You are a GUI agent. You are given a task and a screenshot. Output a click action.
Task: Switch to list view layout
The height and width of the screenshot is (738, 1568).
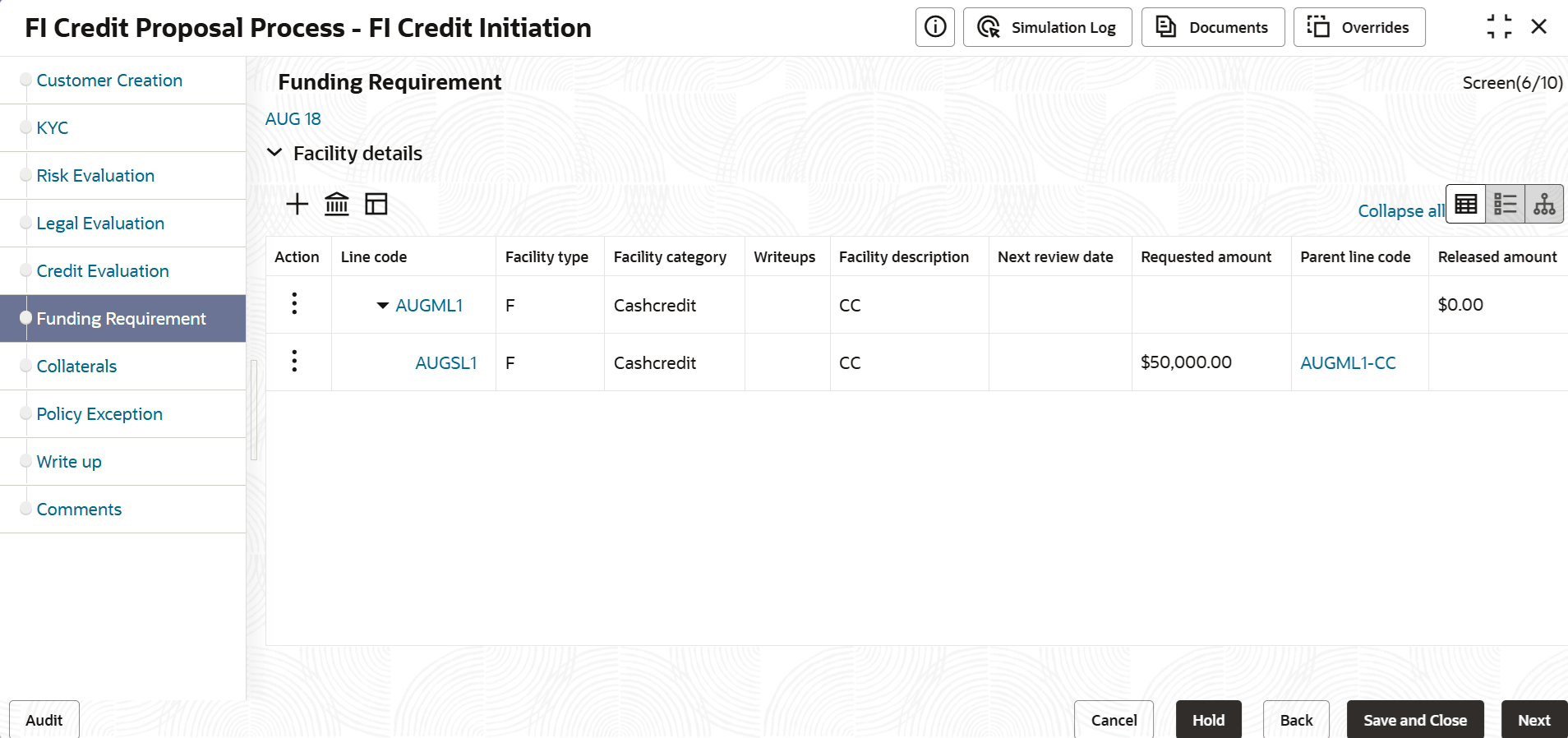pos(1505,204)
